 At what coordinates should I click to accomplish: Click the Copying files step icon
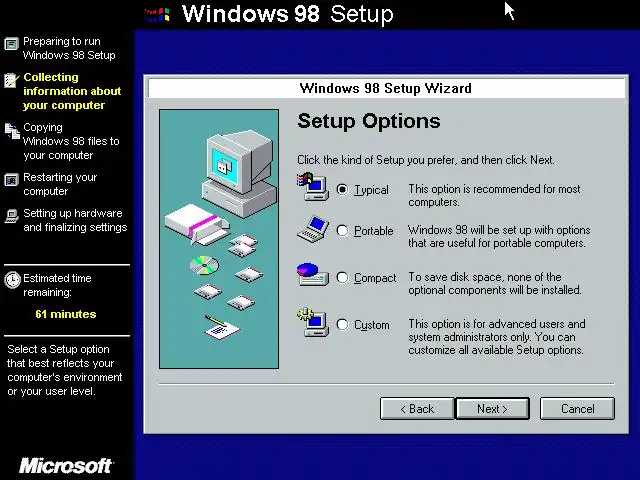[x=12, y=131]
